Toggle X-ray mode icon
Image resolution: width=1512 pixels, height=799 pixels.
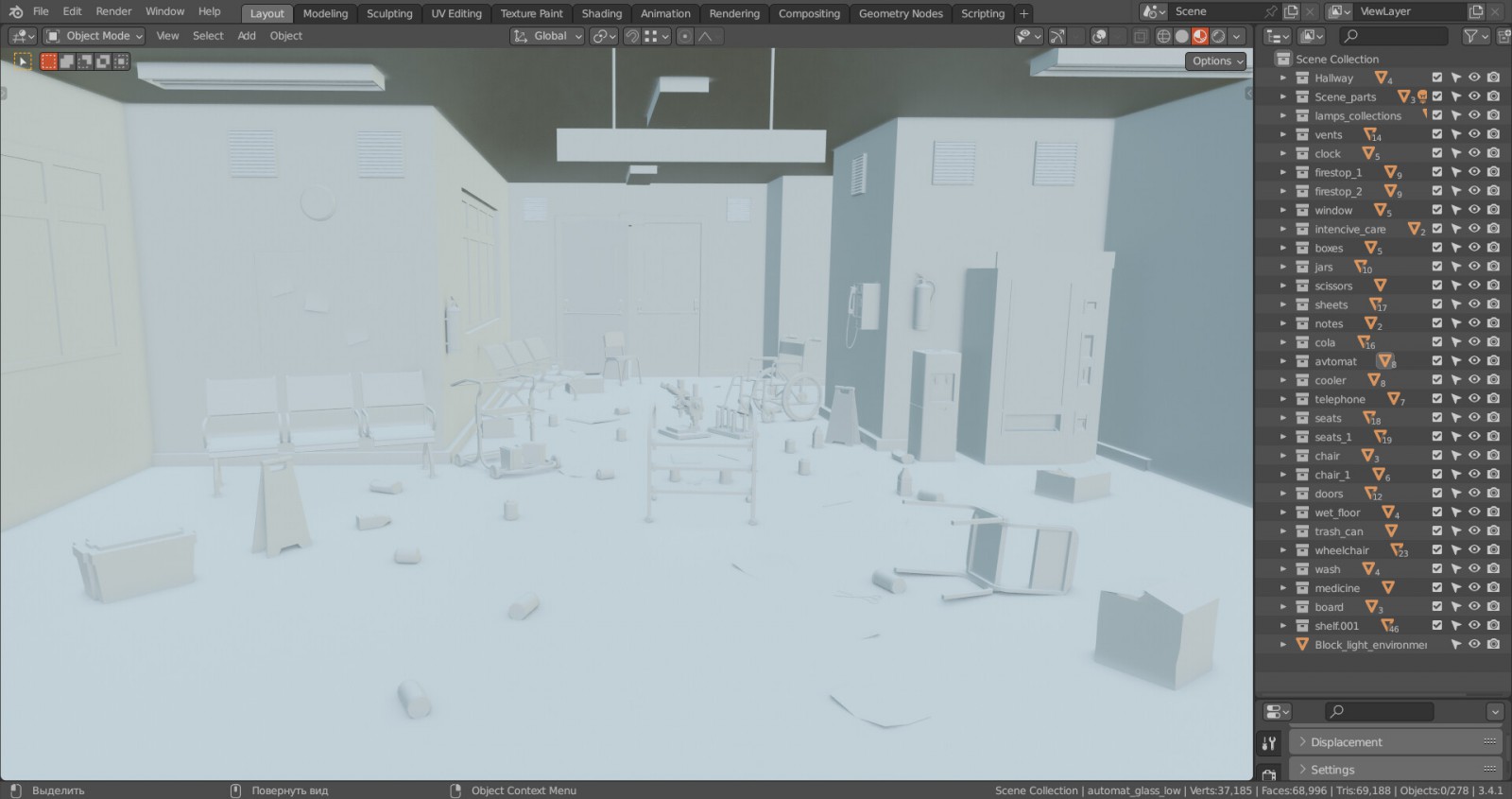click(1141, 36)
